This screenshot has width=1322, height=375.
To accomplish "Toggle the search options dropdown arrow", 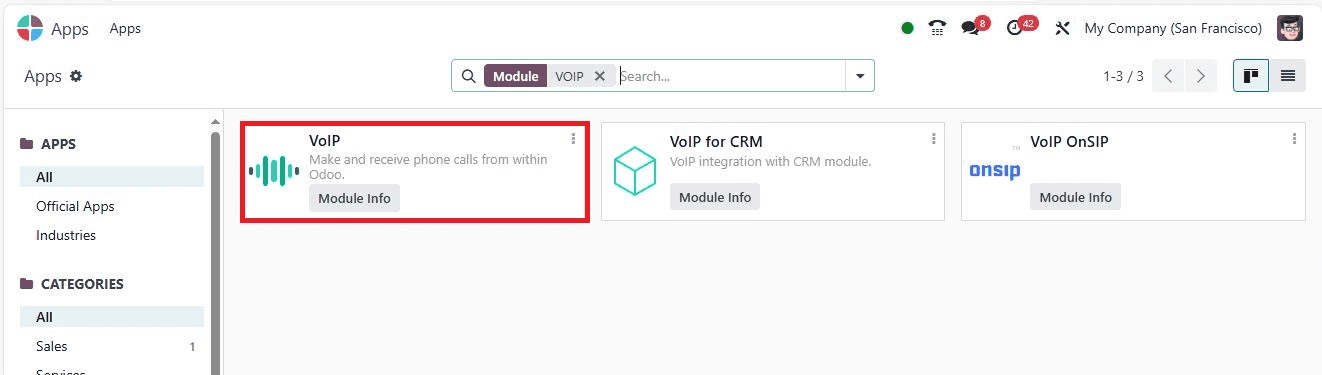I will click(x=860, y=76).
